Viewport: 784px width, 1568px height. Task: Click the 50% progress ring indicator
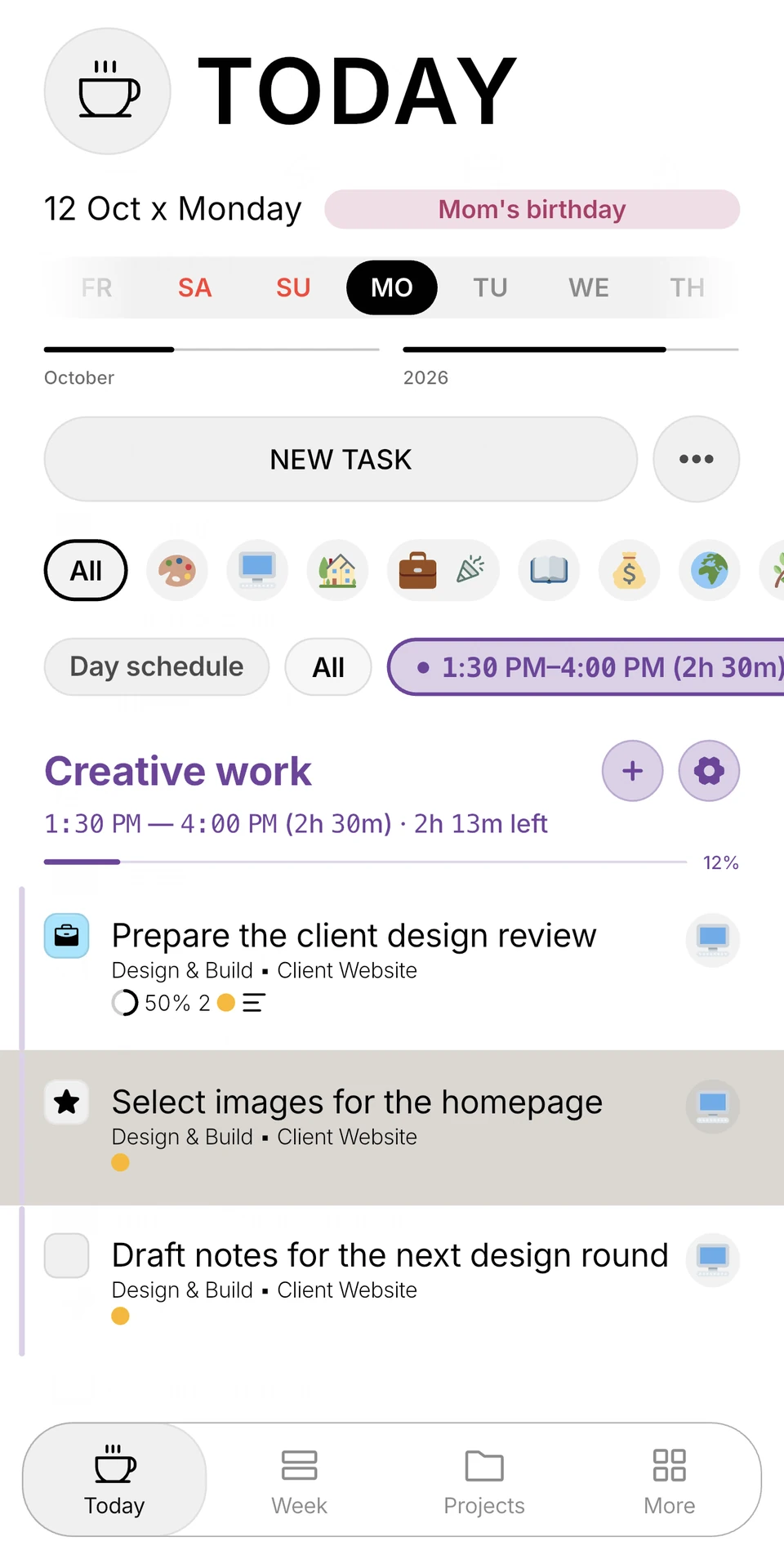coord(124,1003)
